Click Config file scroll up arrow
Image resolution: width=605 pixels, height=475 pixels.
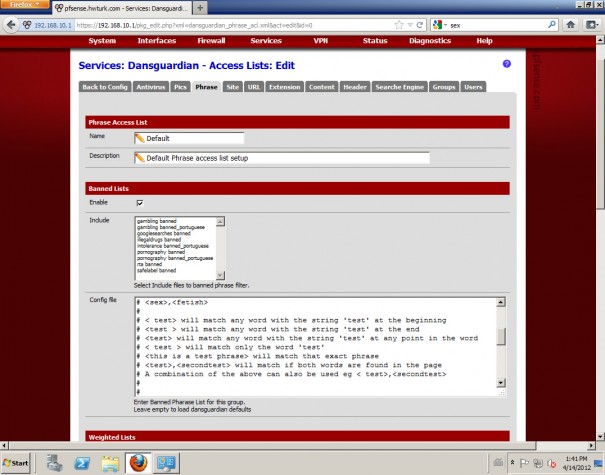(501, 302)
